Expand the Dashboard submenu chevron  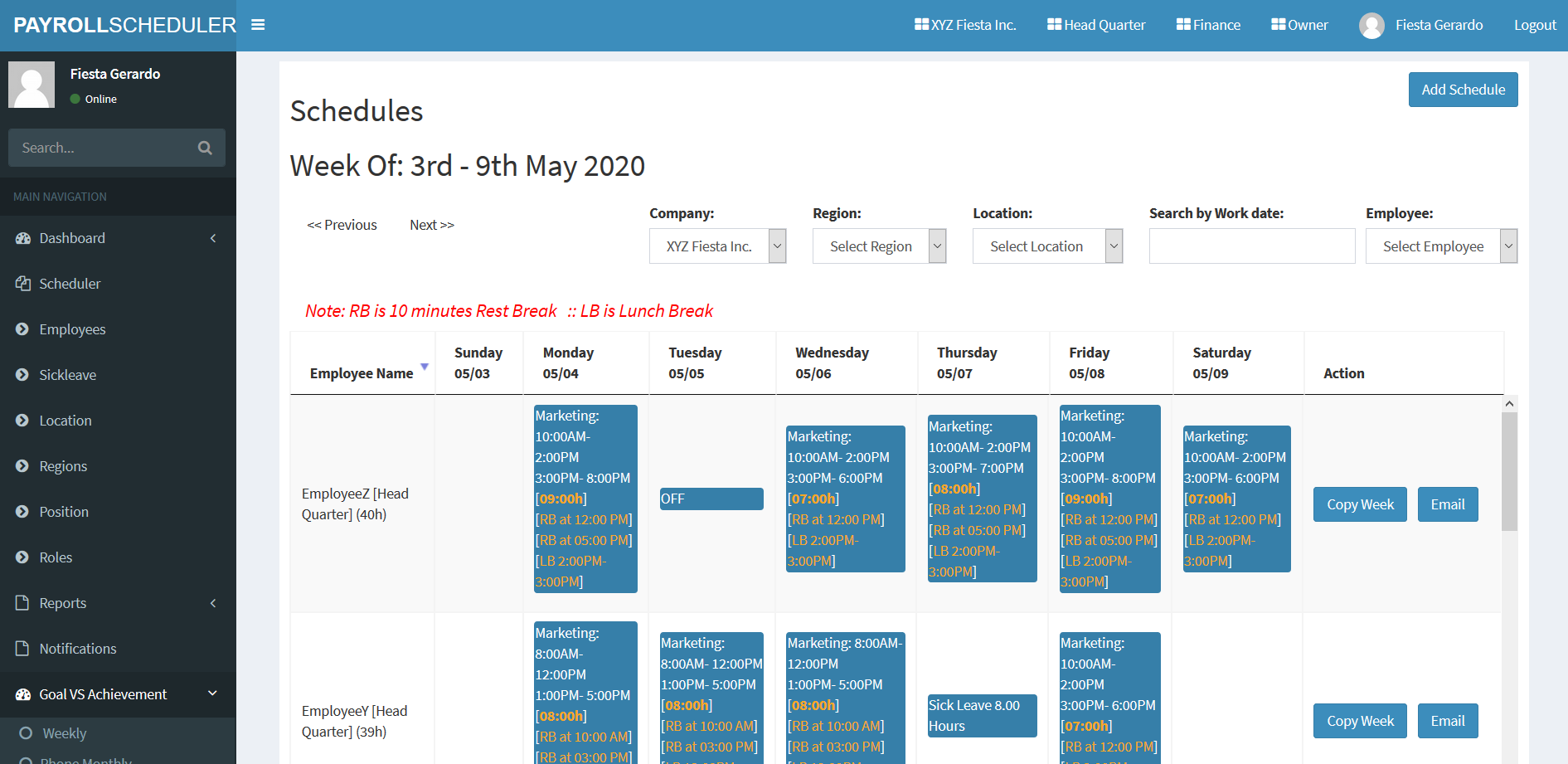[213, 238]
